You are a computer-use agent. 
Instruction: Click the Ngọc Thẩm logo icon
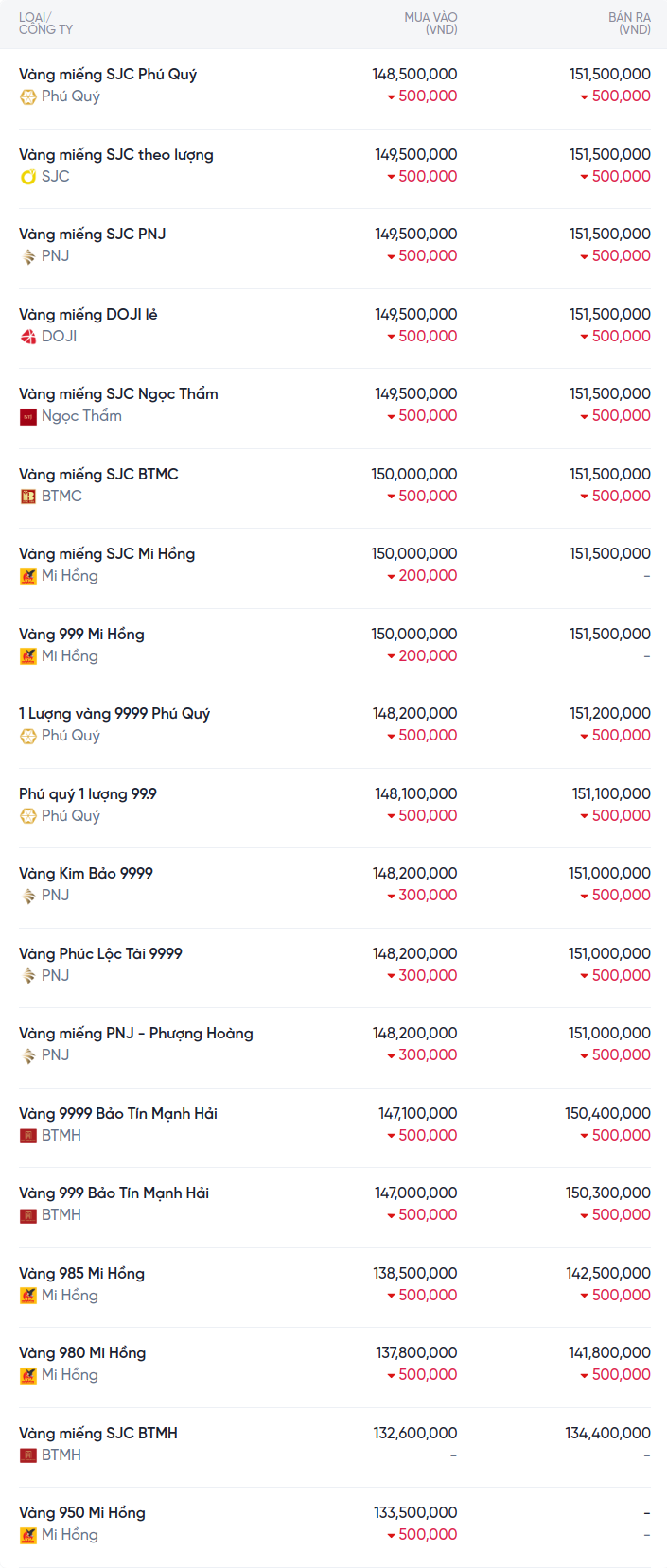coord(28,416)
